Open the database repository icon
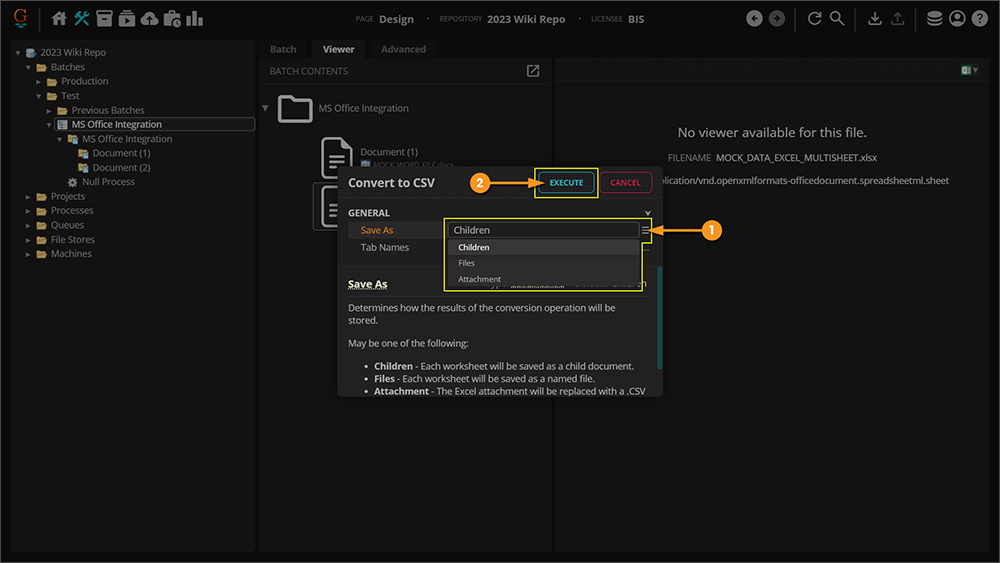Screen dimensions: 1000x563 pos(934,18)
